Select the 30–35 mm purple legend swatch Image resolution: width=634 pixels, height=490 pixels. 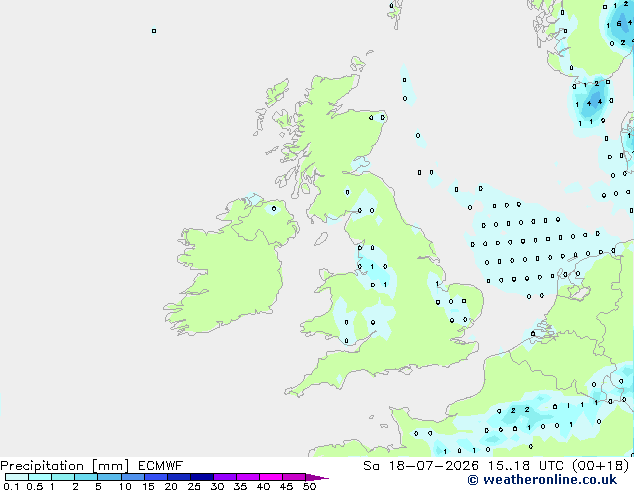225,477
